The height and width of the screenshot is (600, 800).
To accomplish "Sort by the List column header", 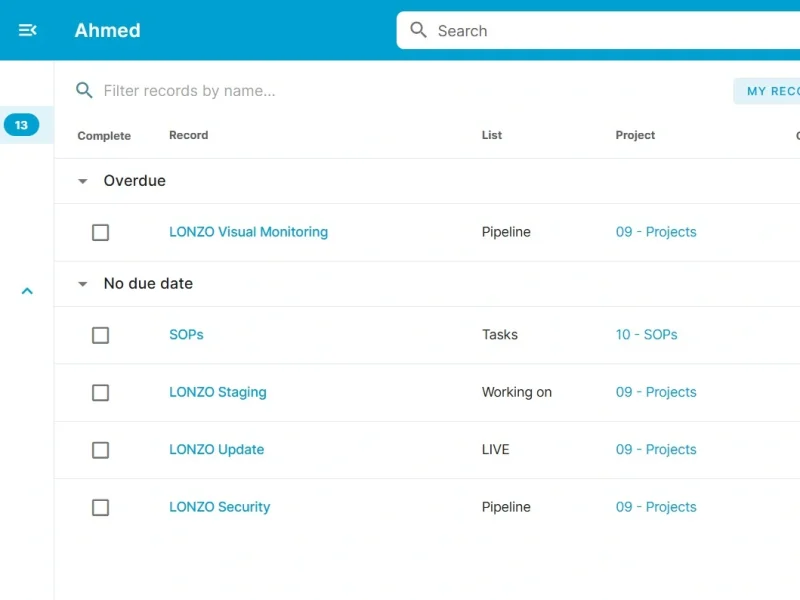I will coord(492,135).
